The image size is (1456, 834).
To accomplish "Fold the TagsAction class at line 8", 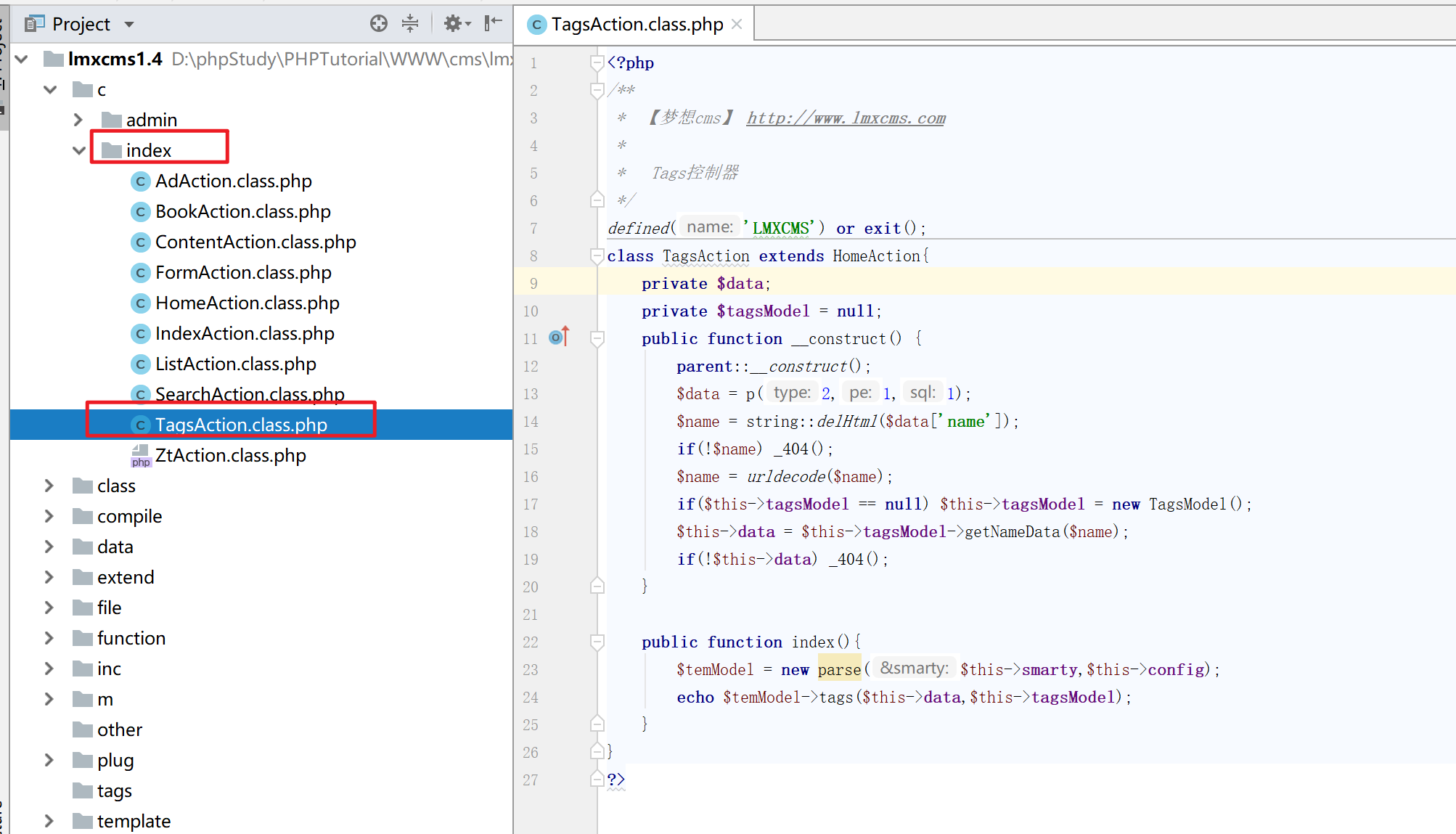I will [x=597, y=256].
